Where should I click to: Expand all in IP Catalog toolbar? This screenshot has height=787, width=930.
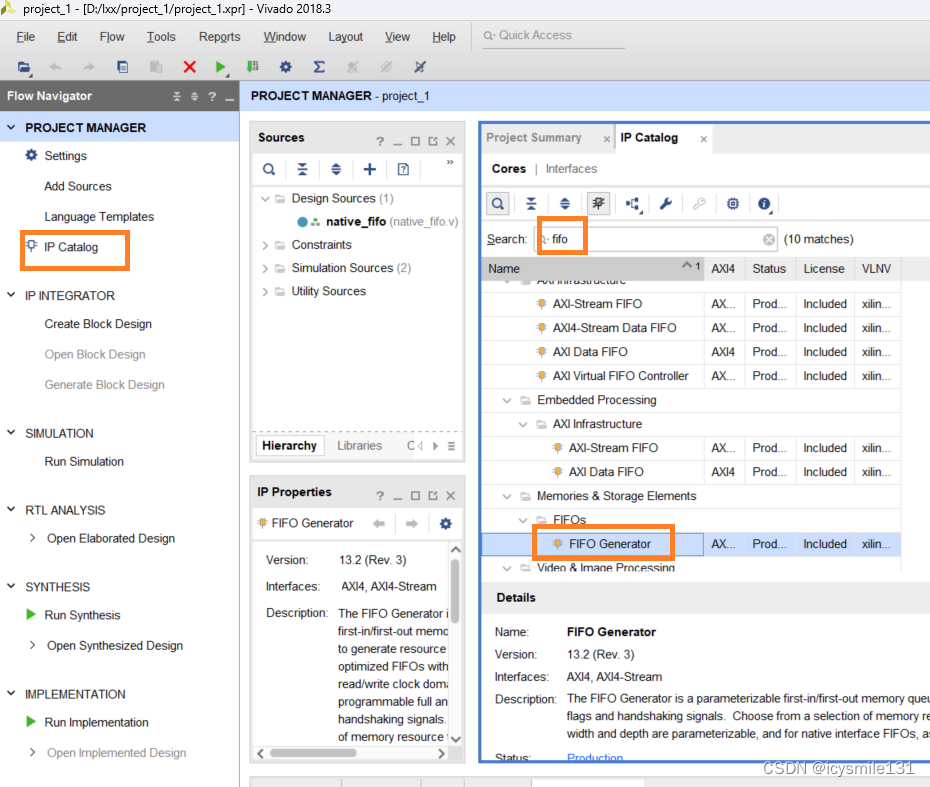pyautogui.click(x=565, y=204)
